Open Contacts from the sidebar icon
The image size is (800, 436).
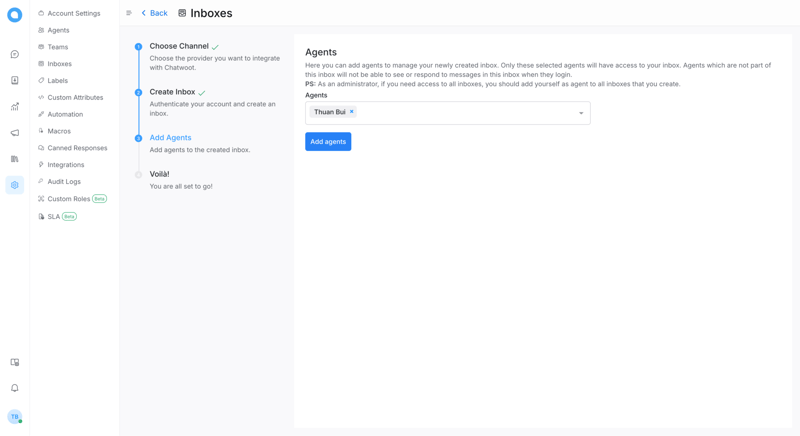(15, 81)
